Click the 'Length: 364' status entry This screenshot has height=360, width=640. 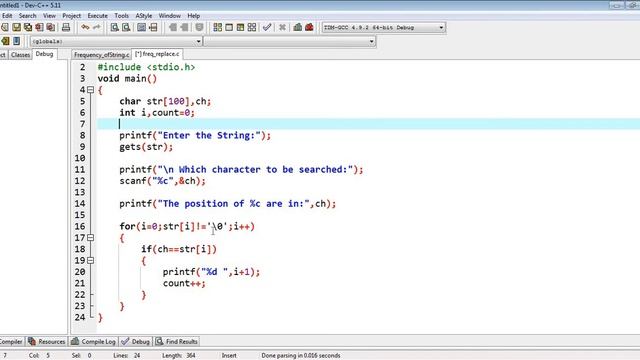click(x=179, y=356)
